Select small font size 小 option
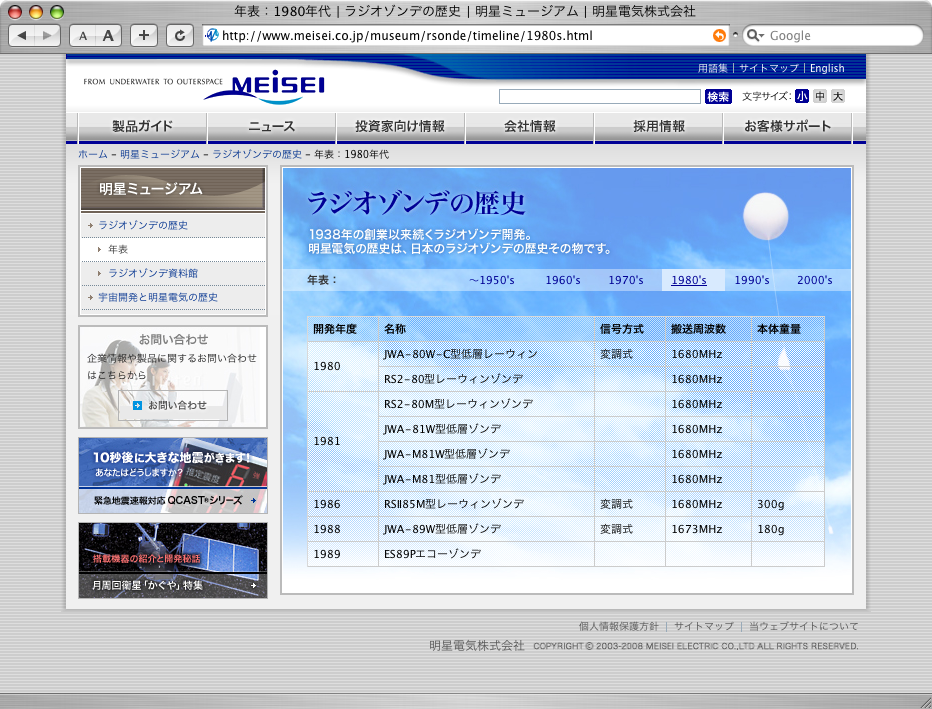Screen dimensions: 932x709 tap(802, 96)
